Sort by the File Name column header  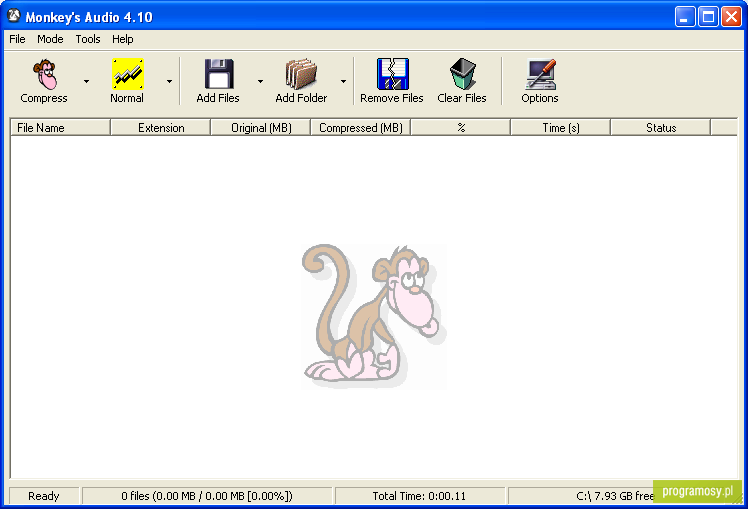click(61, 128)
